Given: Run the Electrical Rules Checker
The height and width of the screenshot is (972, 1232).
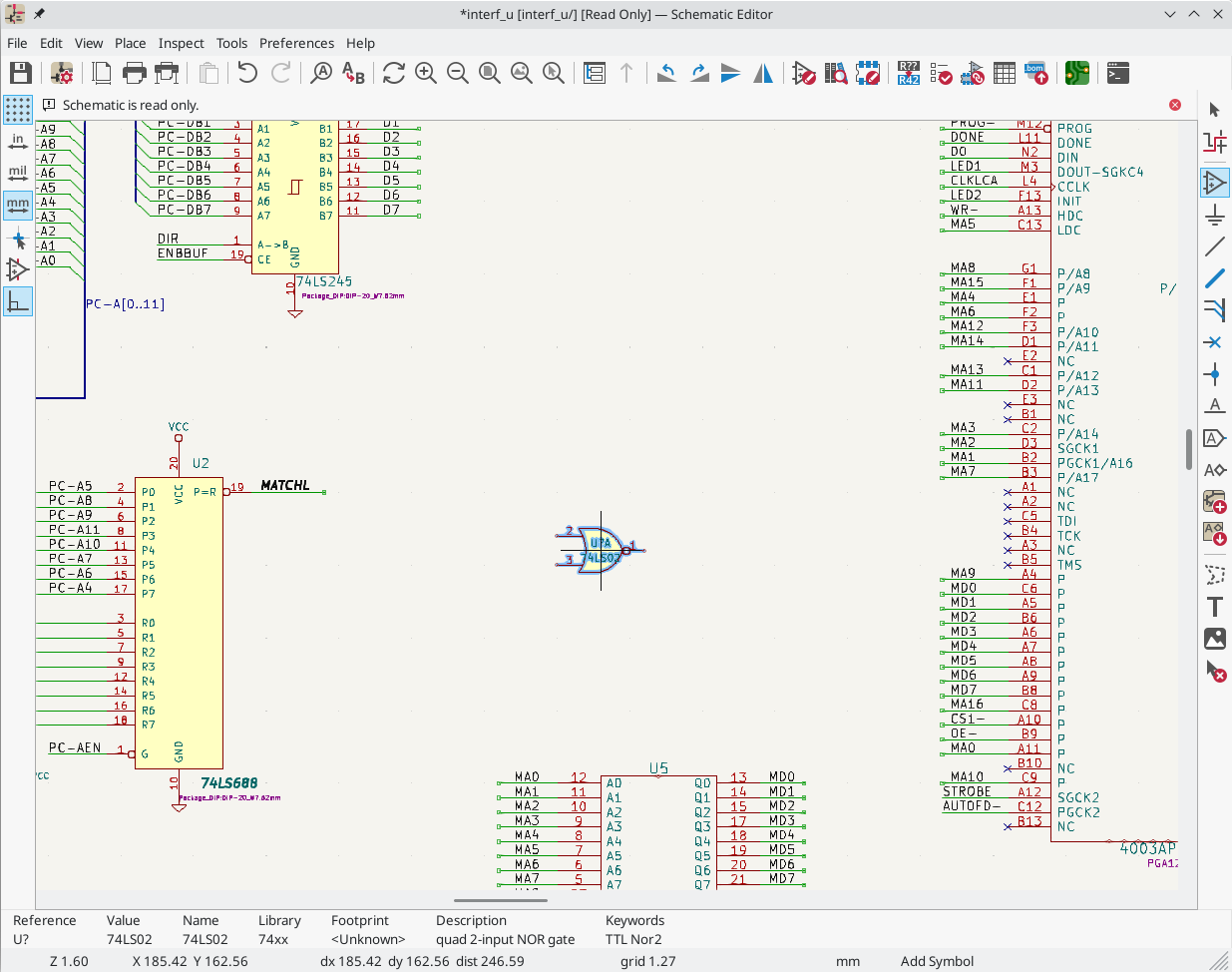Looking at the screenshot, I should click(940, 73).
